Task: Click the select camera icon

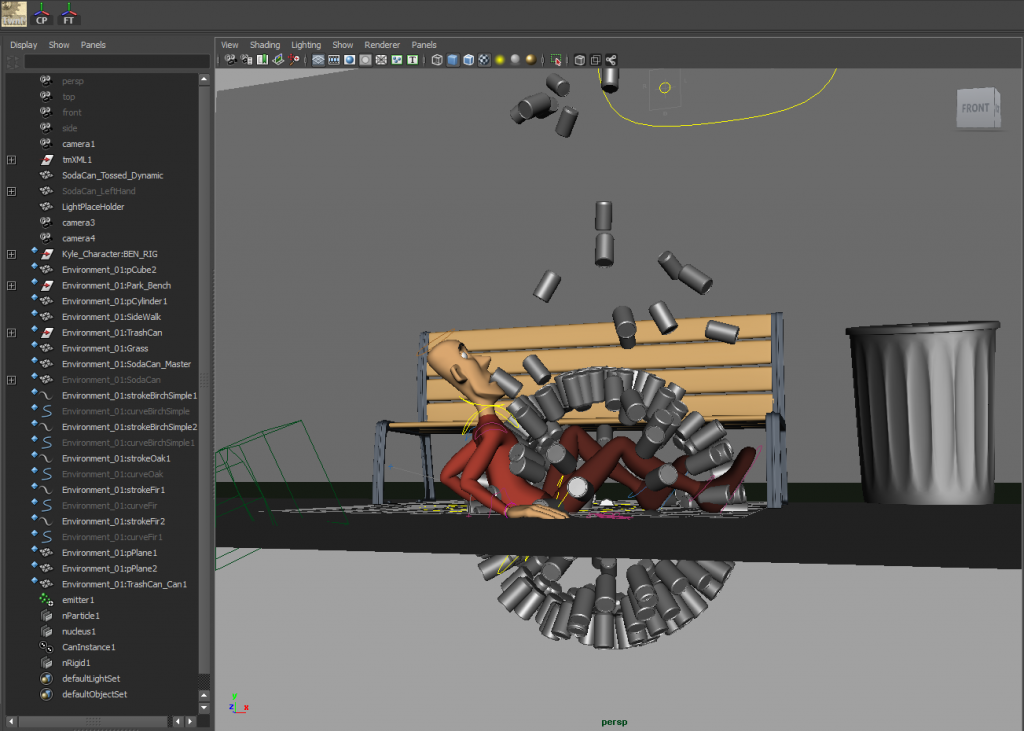Action: (x=230, y=60)
